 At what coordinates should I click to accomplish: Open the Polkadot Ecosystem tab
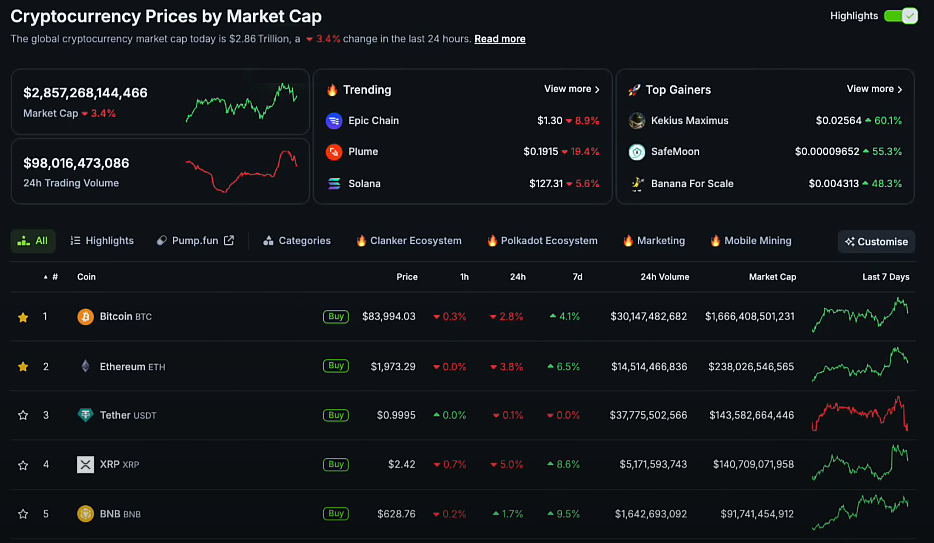pos(542,241)
